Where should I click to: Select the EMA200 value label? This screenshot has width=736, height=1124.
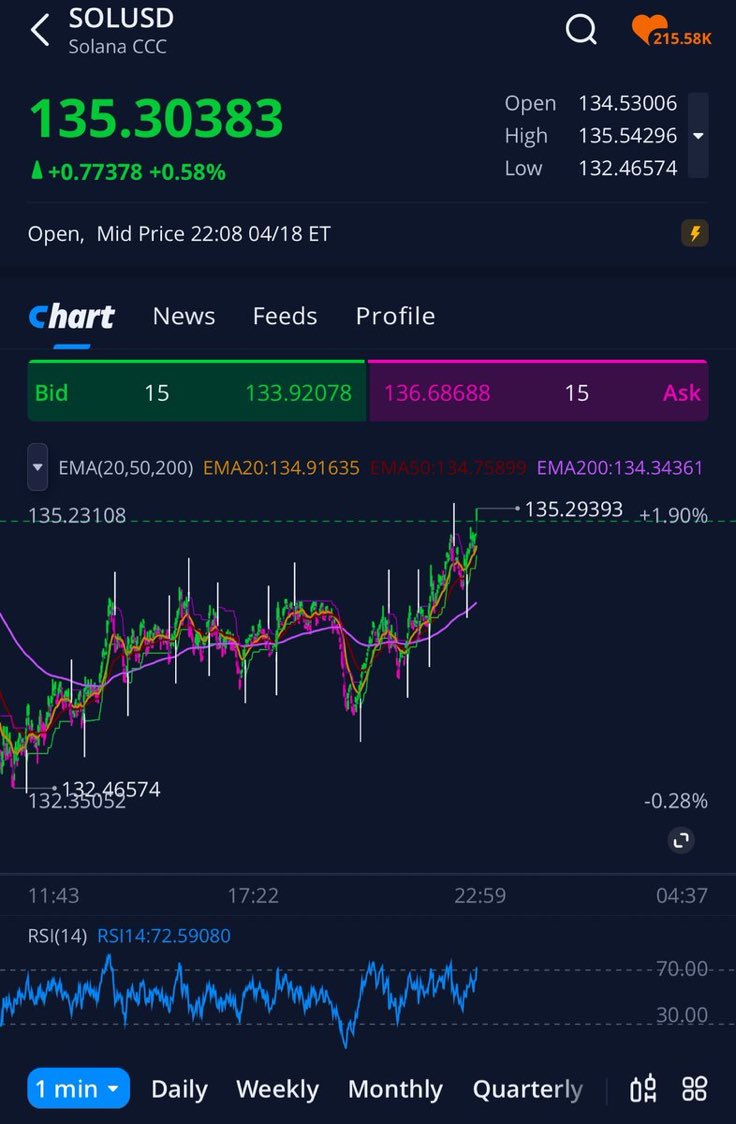point(620,468)
